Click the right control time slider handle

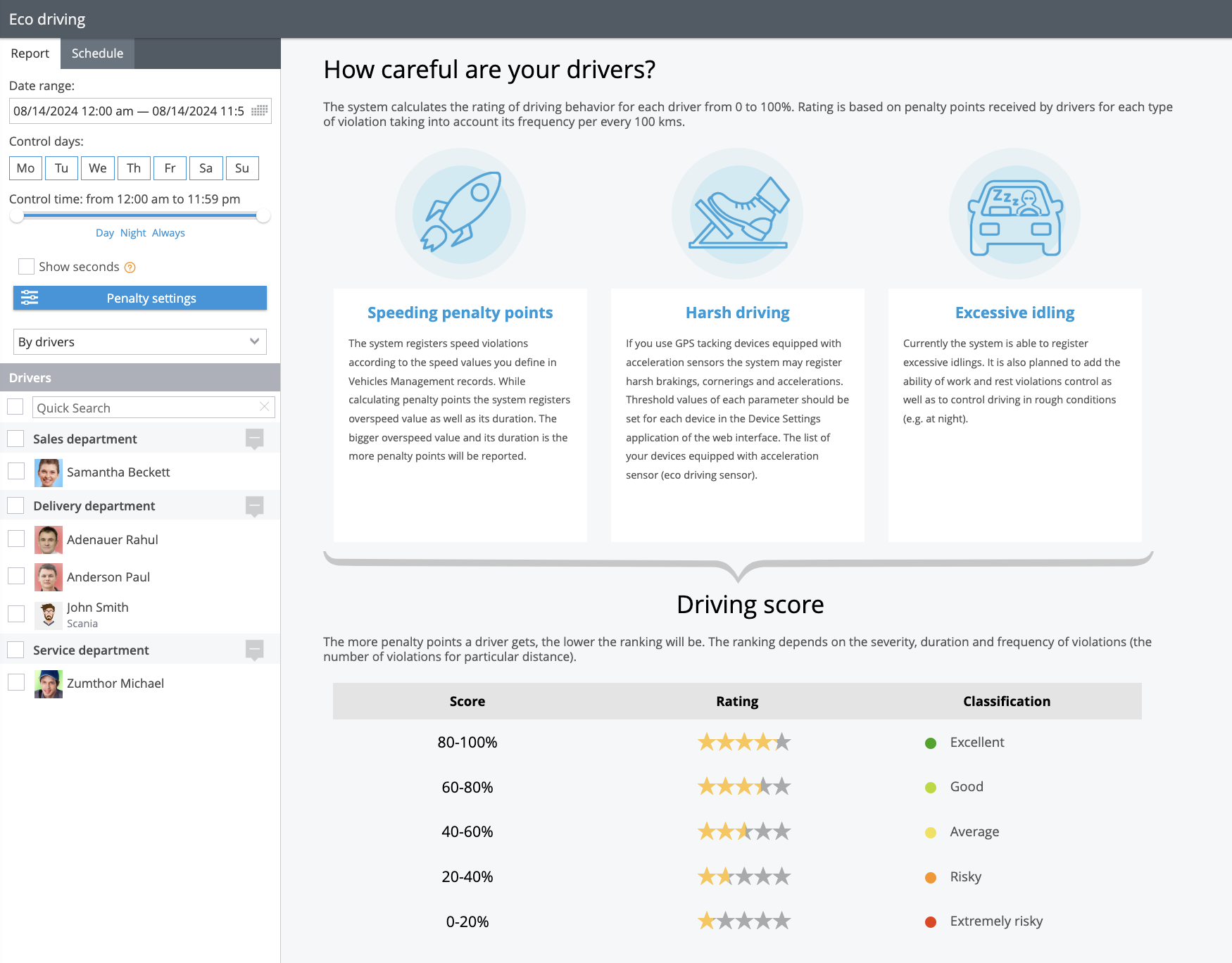(263, 216)
